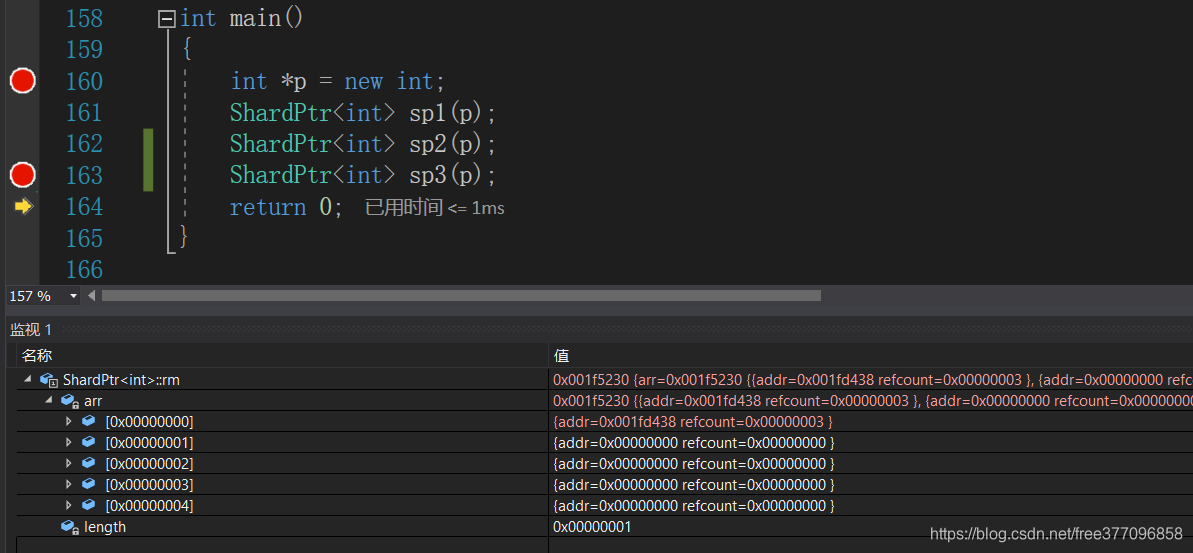Click the ShardPtr<int>::rm class icon
The width and height of the screenshot is (1193, 553).
click(49, 380)
